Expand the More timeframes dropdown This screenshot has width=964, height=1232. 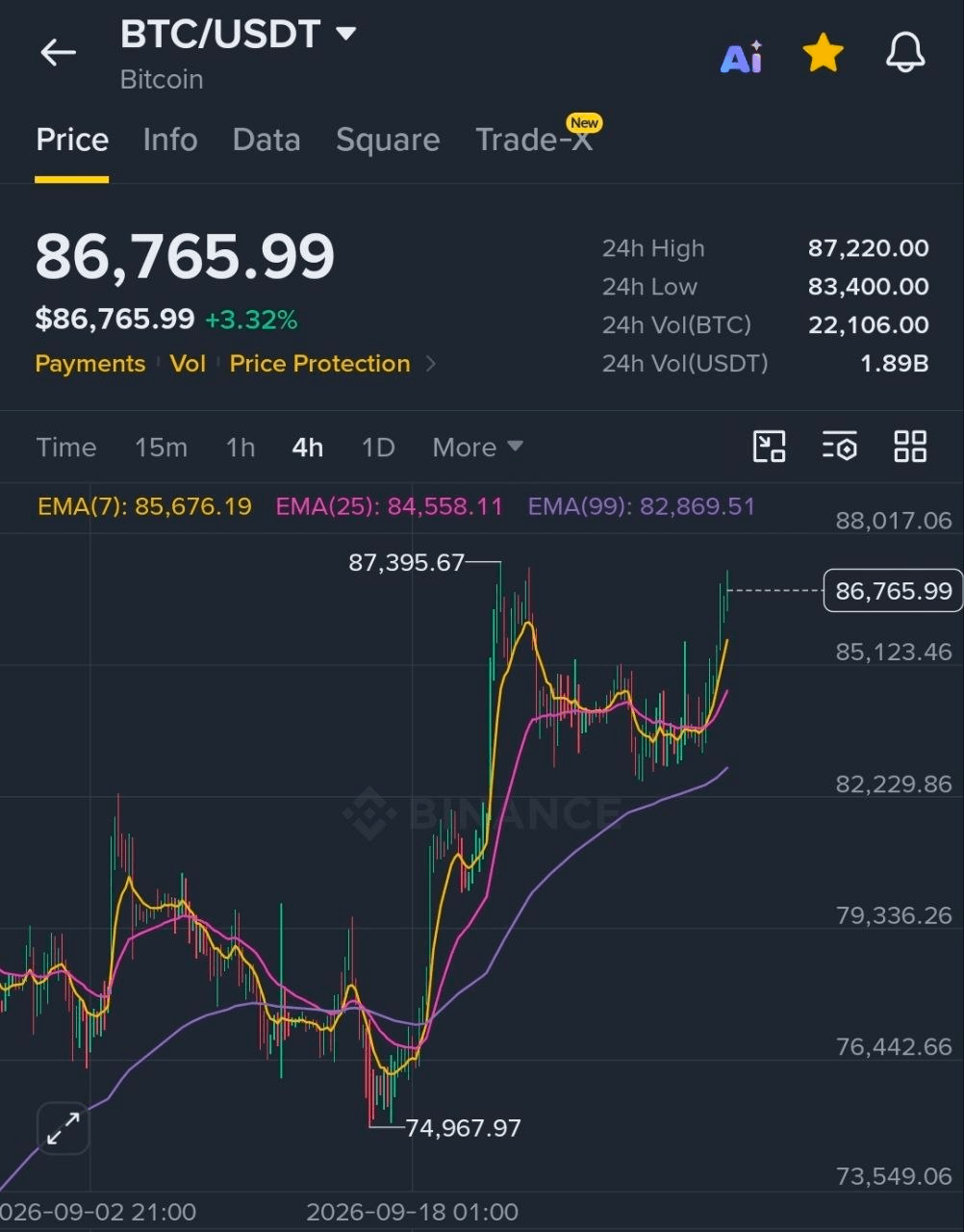click(477, 448)
